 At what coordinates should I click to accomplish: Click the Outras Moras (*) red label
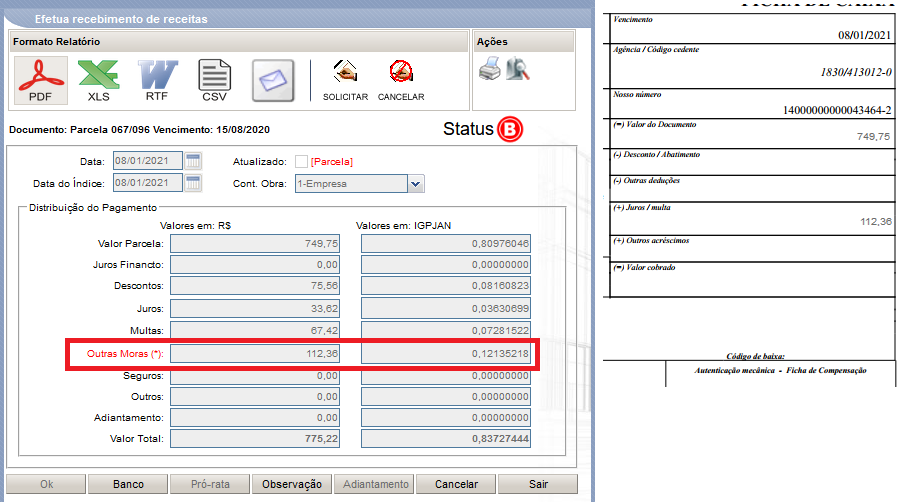(x=125, y=354)
